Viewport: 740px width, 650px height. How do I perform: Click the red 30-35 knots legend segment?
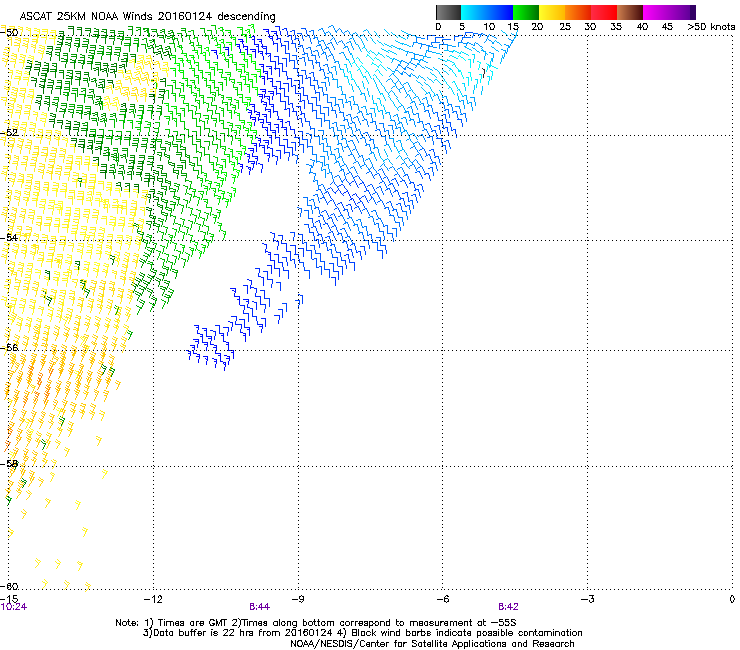tap(604, 12)
